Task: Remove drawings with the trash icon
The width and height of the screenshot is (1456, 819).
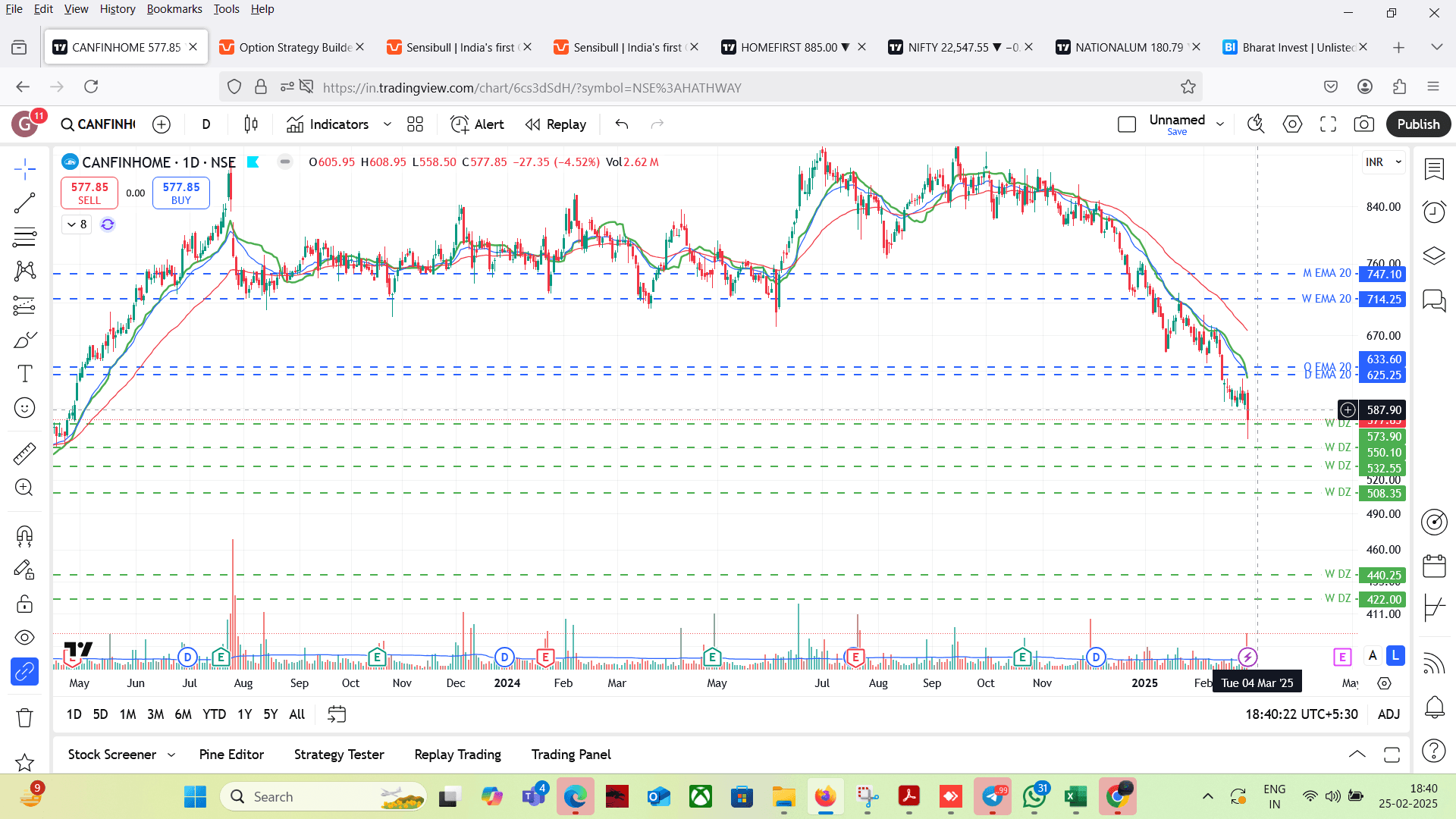Action: coord(24,717)
